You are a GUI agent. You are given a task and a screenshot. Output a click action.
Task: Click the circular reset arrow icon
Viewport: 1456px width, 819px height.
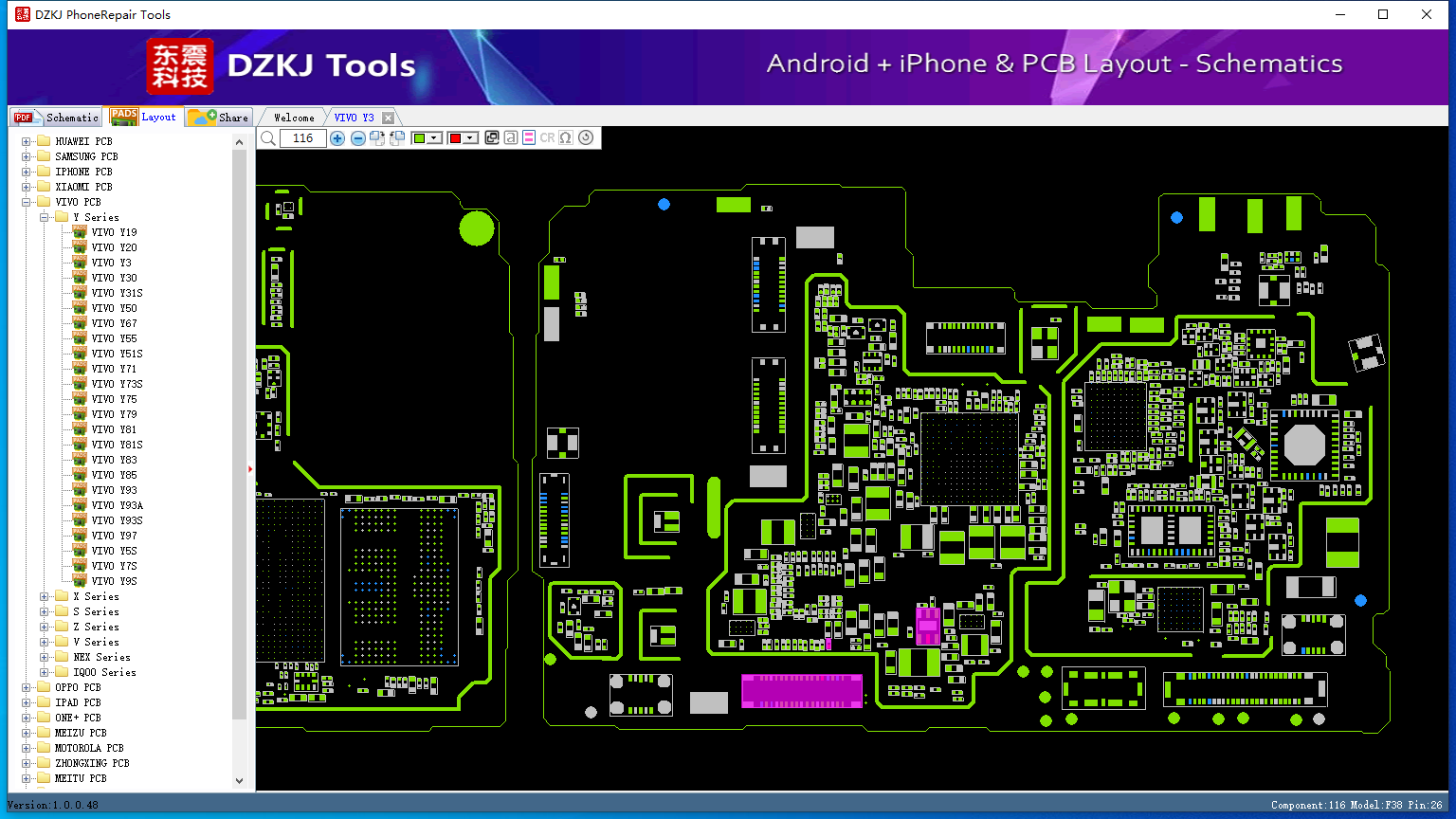pyautogui.click(x=586, y=138)
